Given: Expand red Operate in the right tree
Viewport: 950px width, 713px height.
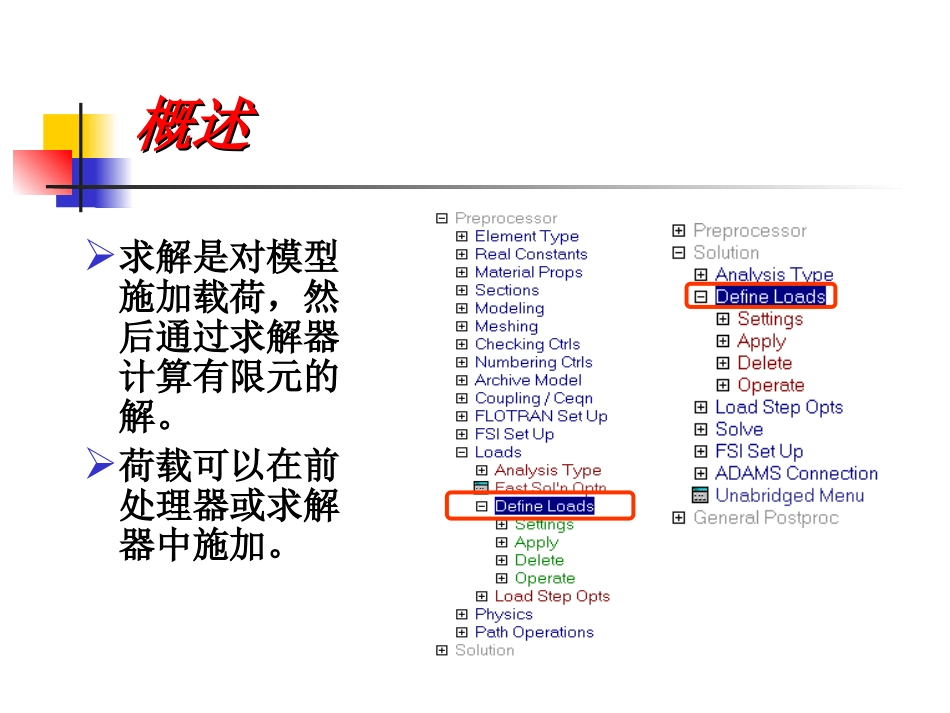Looking at the screenshot, I should (x=723, y=385).
